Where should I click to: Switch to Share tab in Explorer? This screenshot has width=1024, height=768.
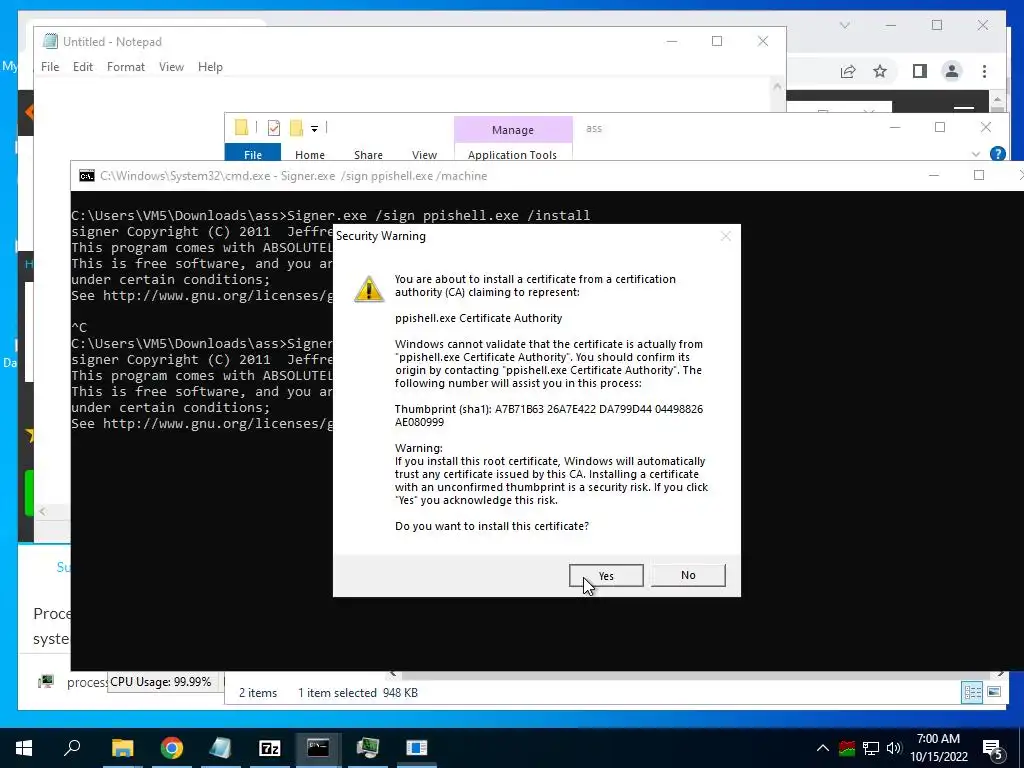[x=368, y=155]
